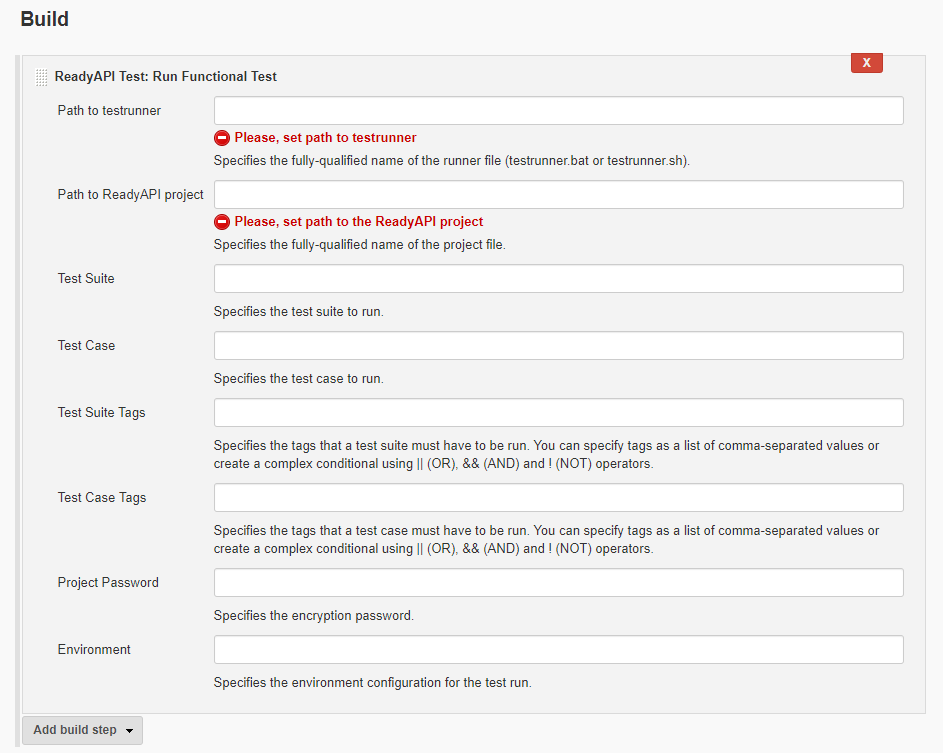Focus the Path to testrunner field

pos(557,110)
